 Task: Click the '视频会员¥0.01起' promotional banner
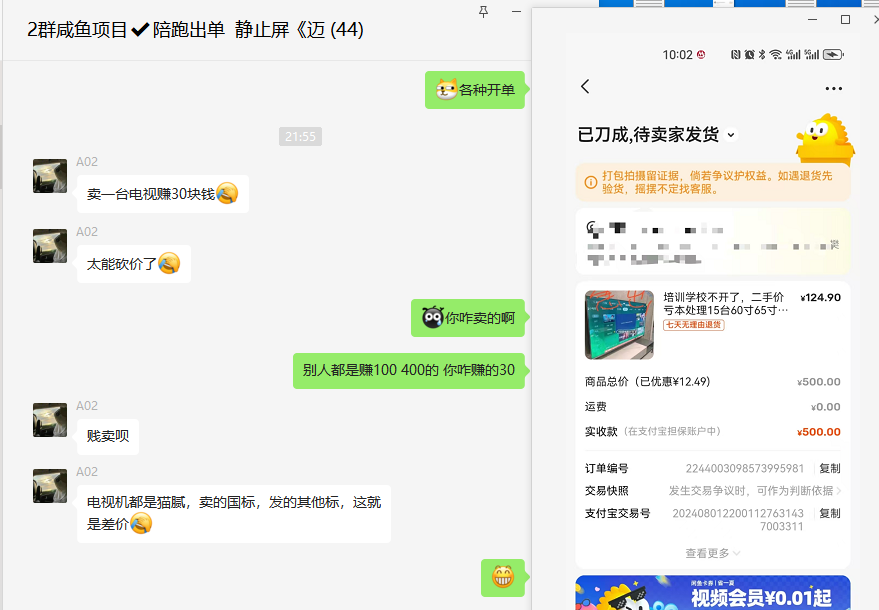(x=712, y=593)
